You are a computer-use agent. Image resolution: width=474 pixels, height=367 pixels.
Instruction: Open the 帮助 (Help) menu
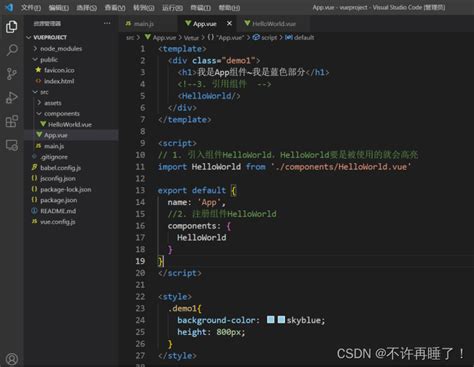(229, 7)
